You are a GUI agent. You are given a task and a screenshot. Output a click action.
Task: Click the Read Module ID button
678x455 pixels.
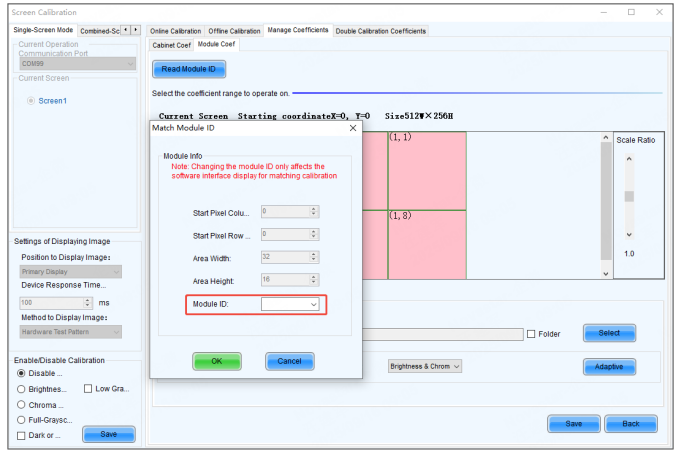[x=189, y=69]
